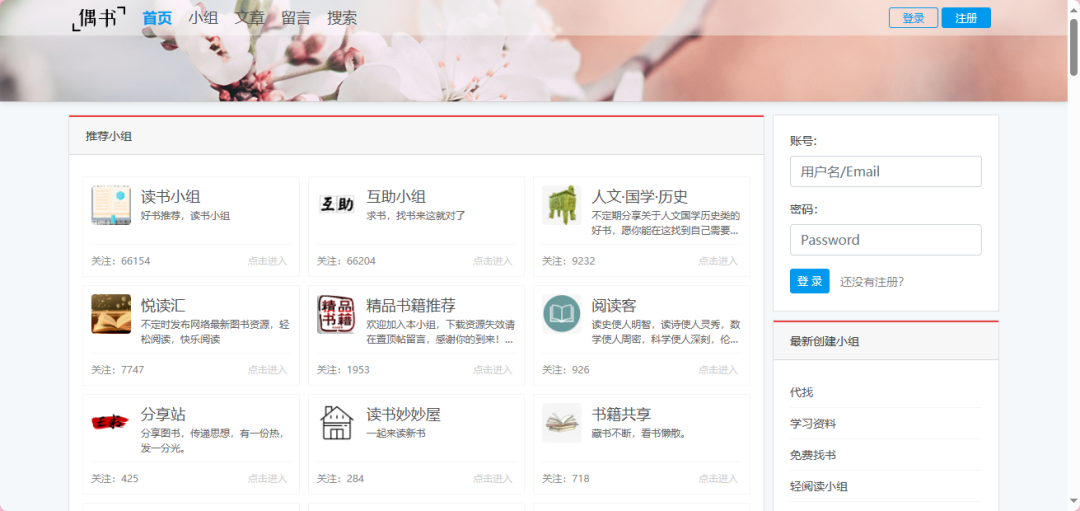Click the 关注:284 follower count
Screen dimensions: 1080x511
pos(340,479)
